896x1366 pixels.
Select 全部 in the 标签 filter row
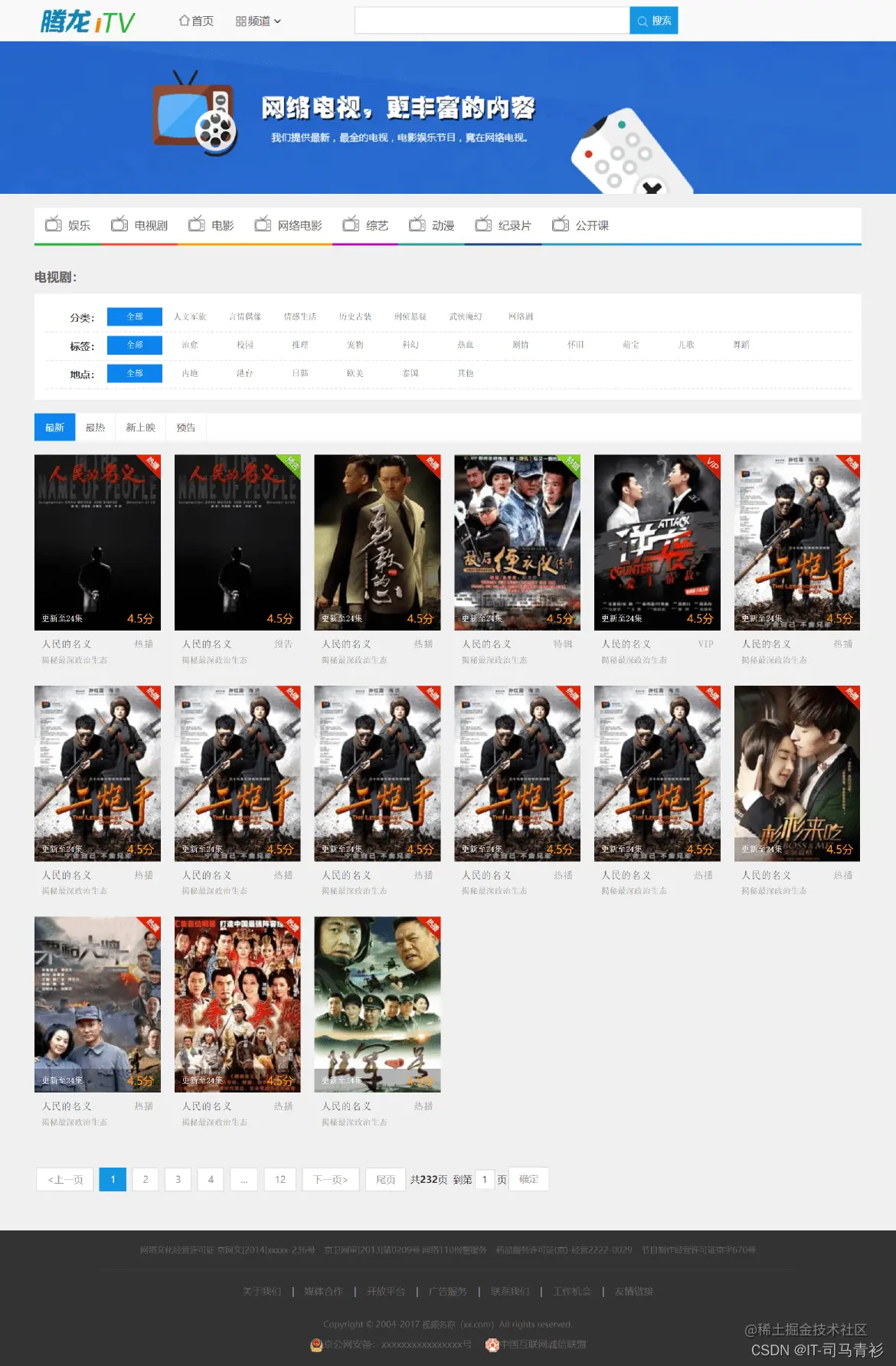tap(135, 345)
